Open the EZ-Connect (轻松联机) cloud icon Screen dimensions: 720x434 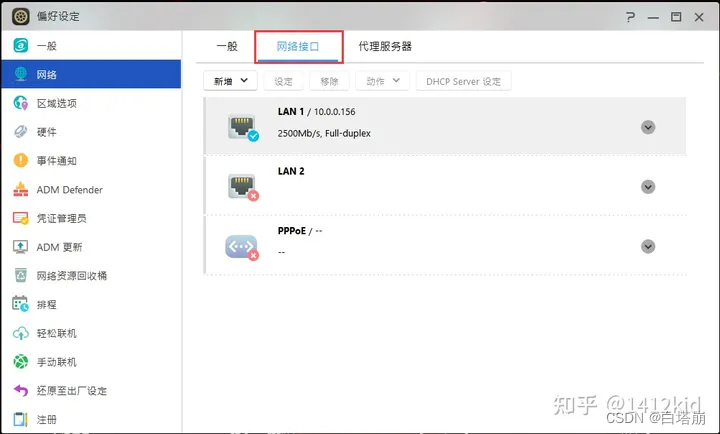pos(21,333)
